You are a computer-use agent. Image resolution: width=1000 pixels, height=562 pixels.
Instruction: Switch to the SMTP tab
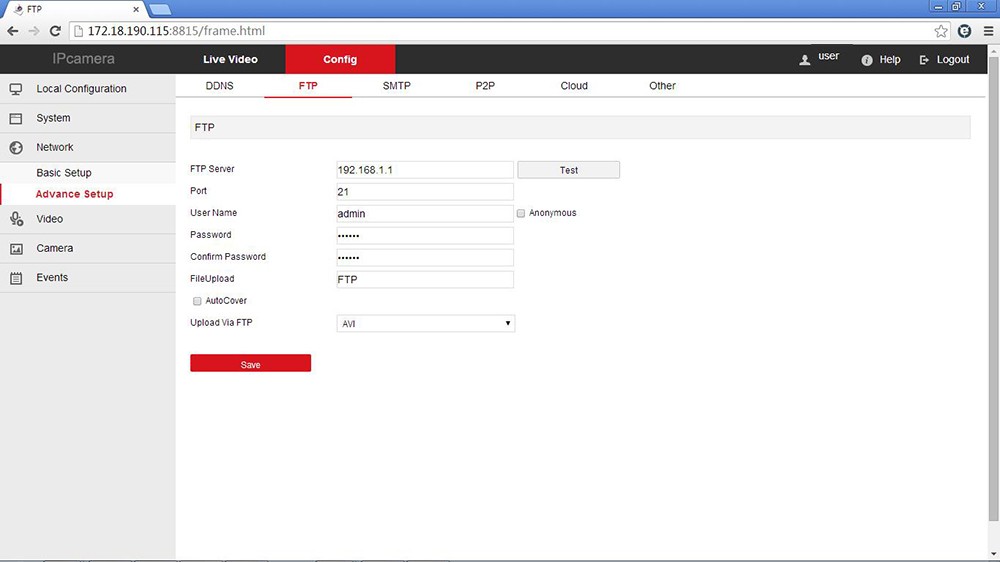point(396,86)
